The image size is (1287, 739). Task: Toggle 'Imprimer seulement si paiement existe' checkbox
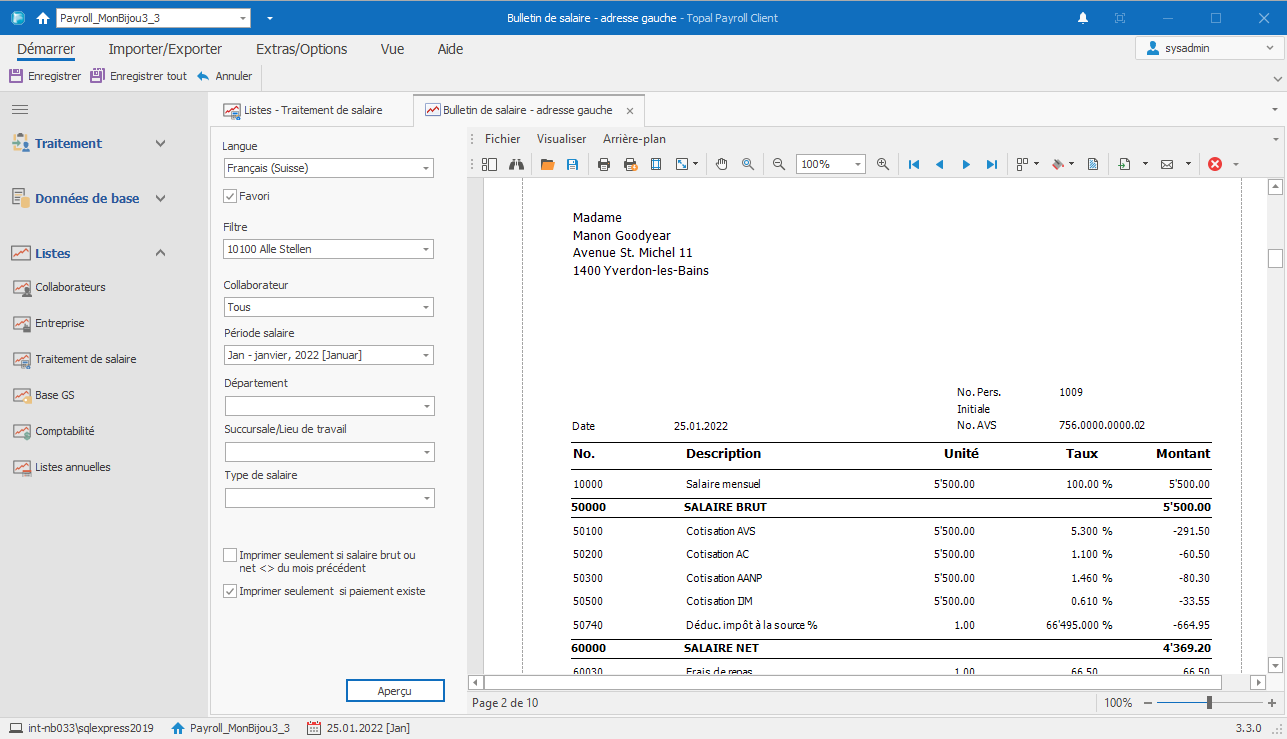tap(230, 591)
